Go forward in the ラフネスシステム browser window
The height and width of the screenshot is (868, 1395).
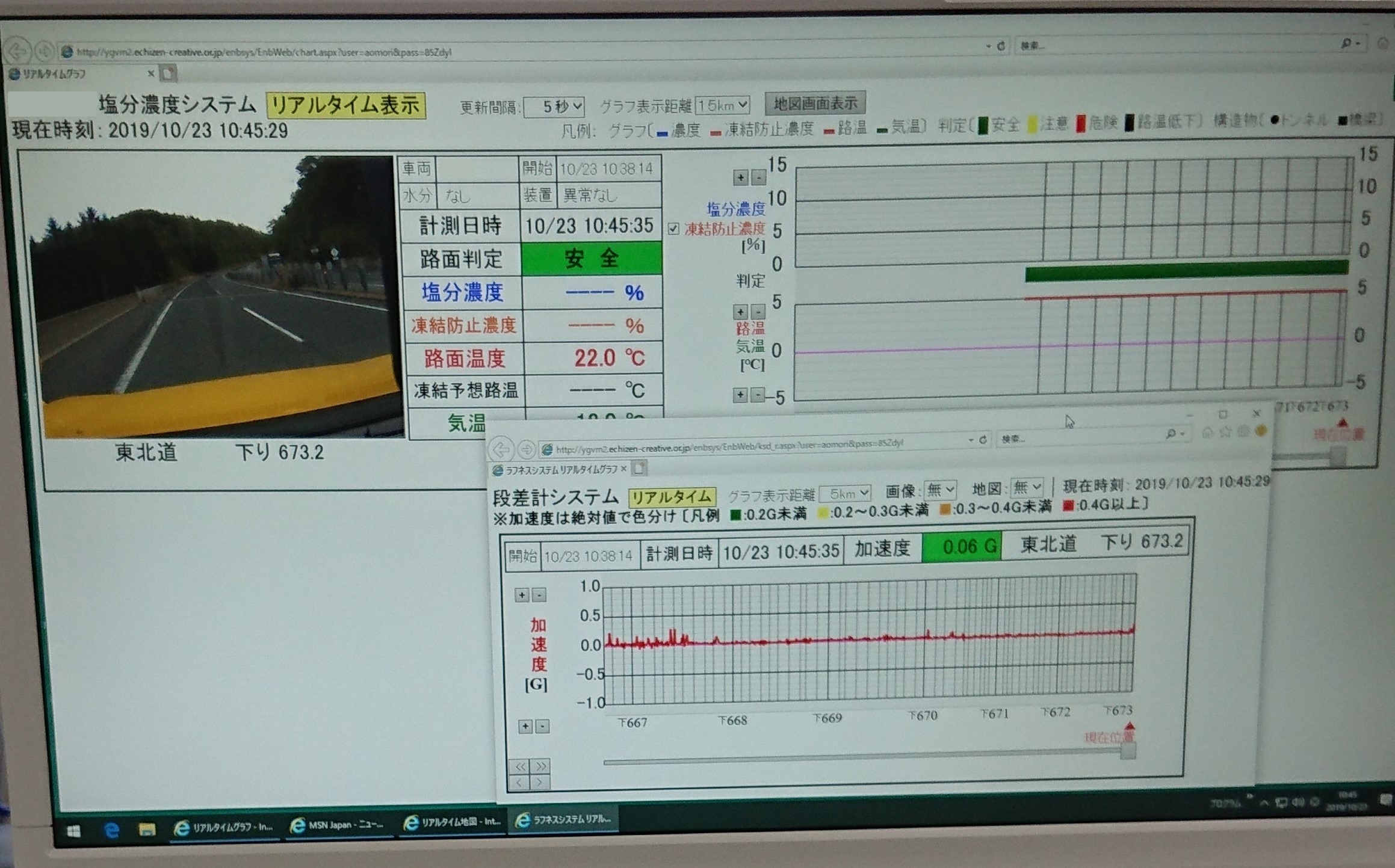click(x=526, y=449)
